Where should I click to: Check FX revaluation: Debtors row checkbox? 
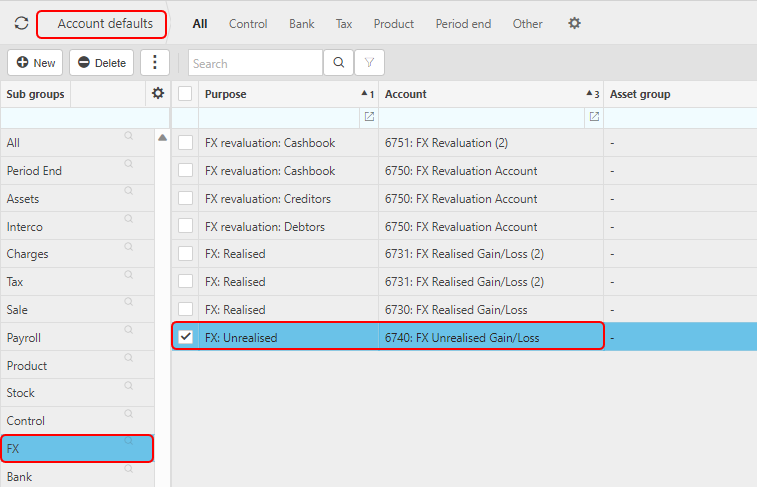click(185, 226)
